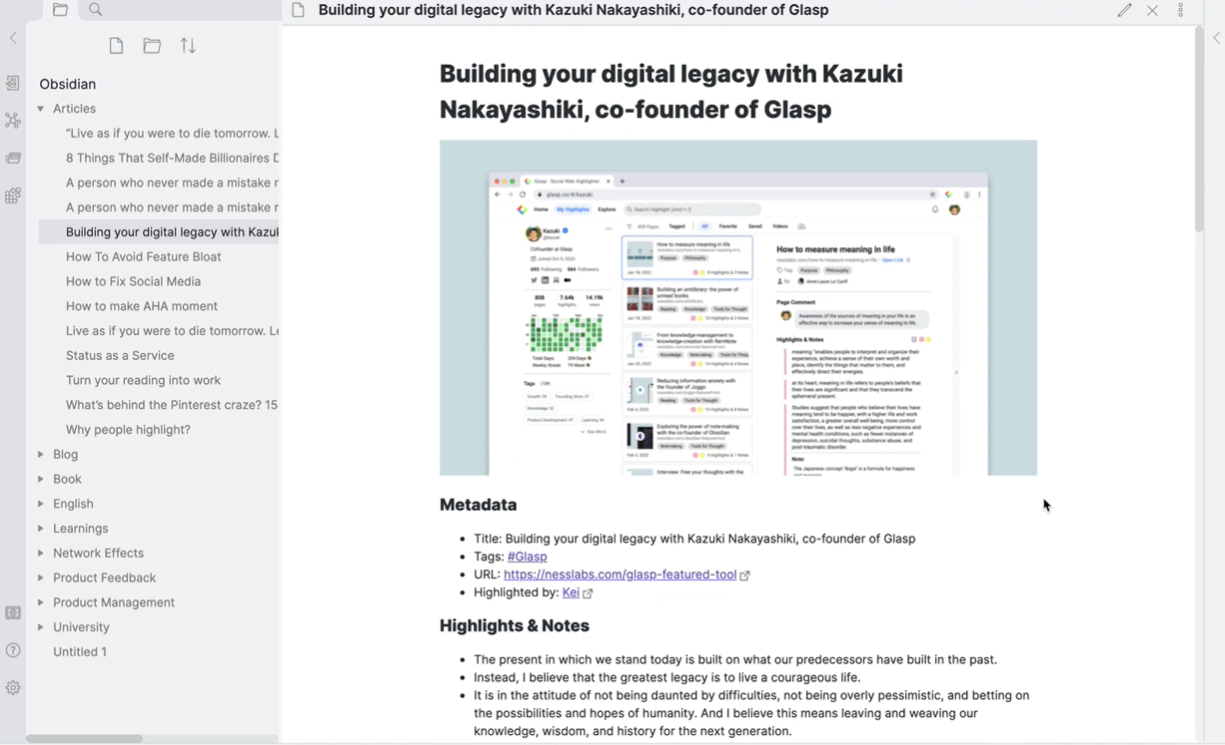Open the help icon

[13, 650]
